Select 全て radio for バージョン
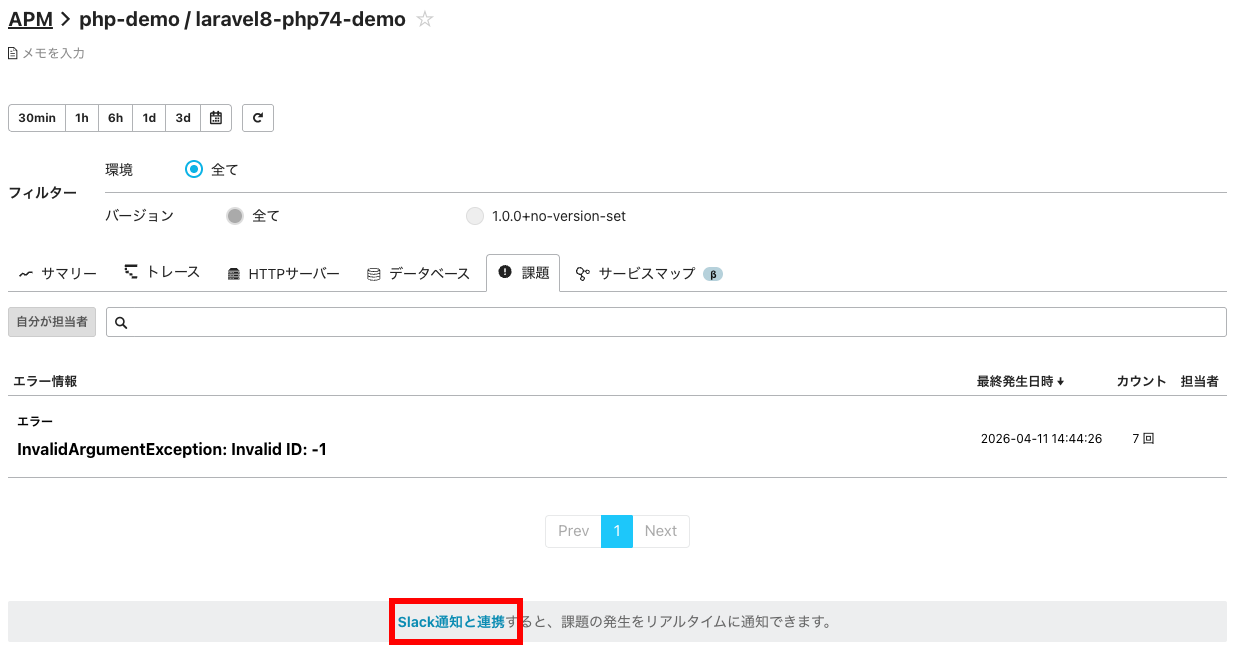 click(235, 216)
